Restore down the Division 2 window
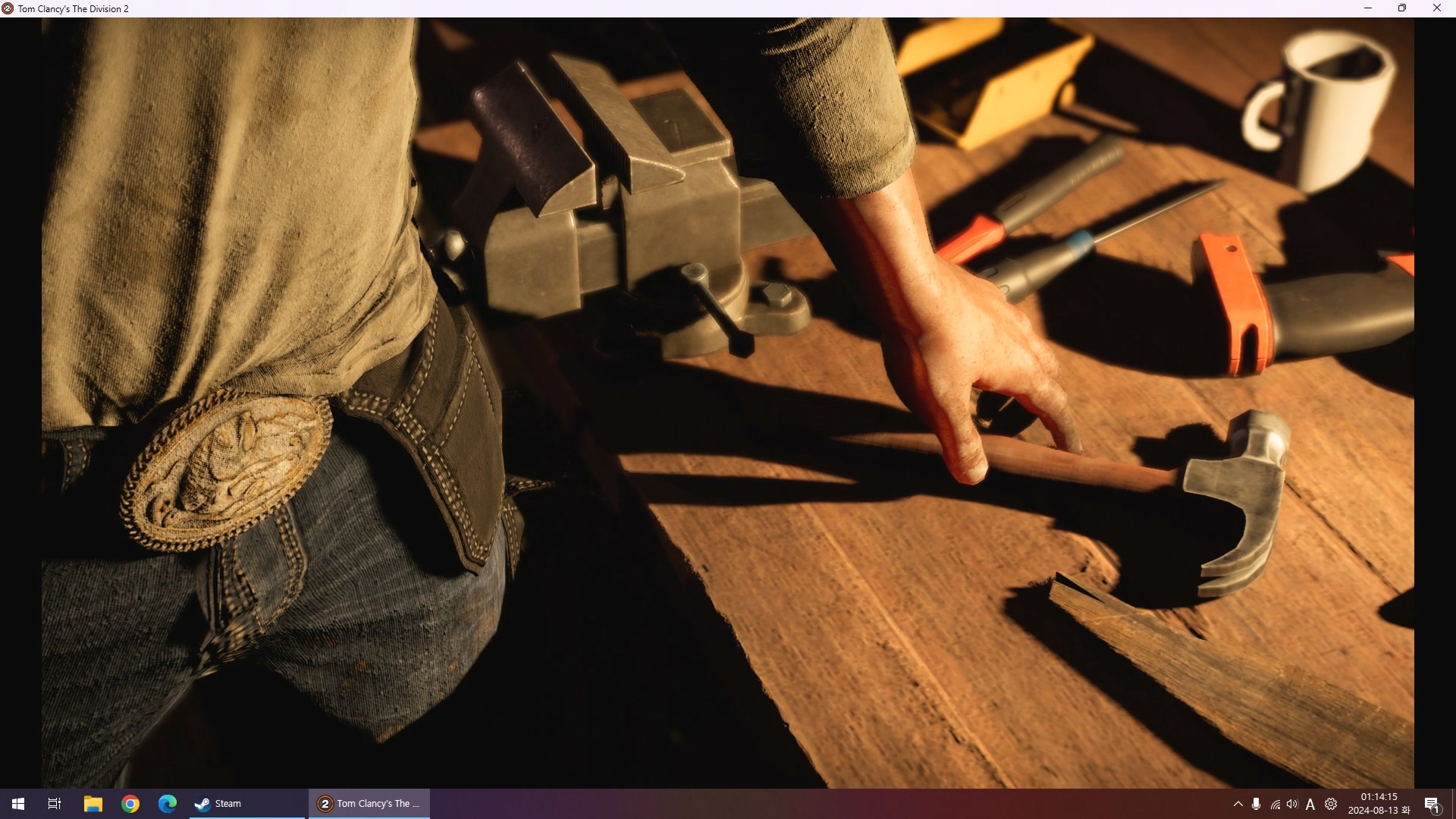1456x819 pixels. 1402,8
